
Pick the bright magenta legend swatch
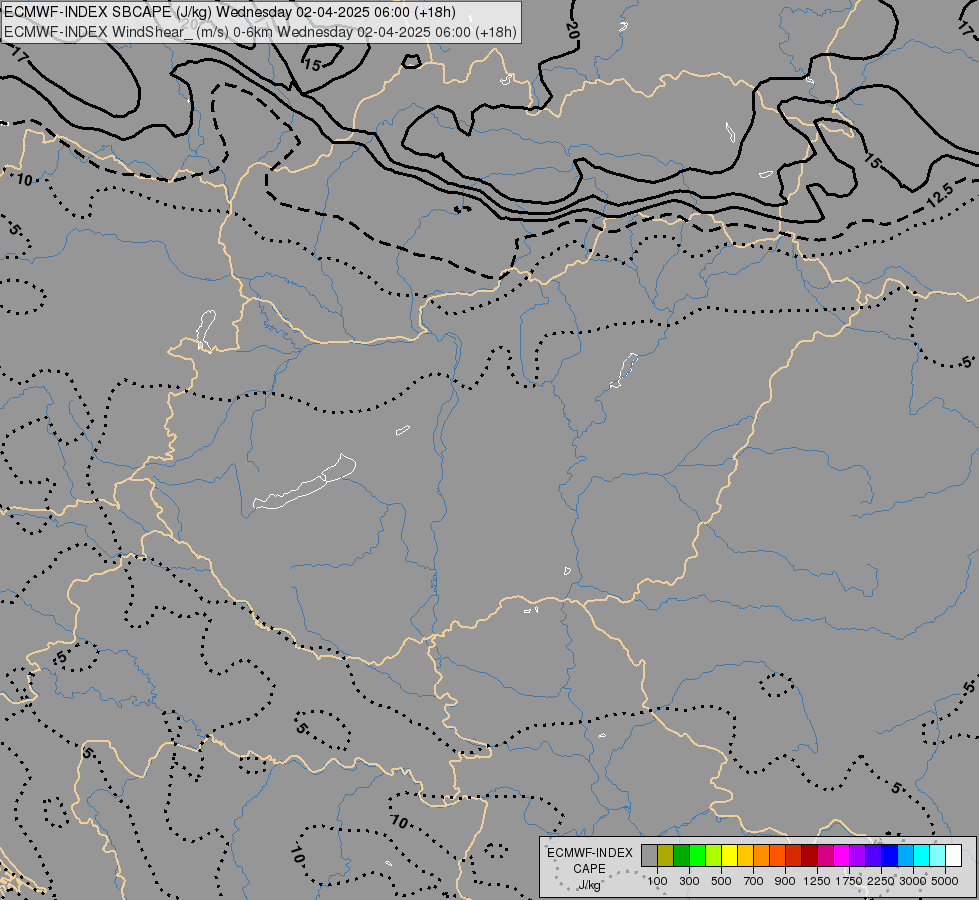(842, 855)
